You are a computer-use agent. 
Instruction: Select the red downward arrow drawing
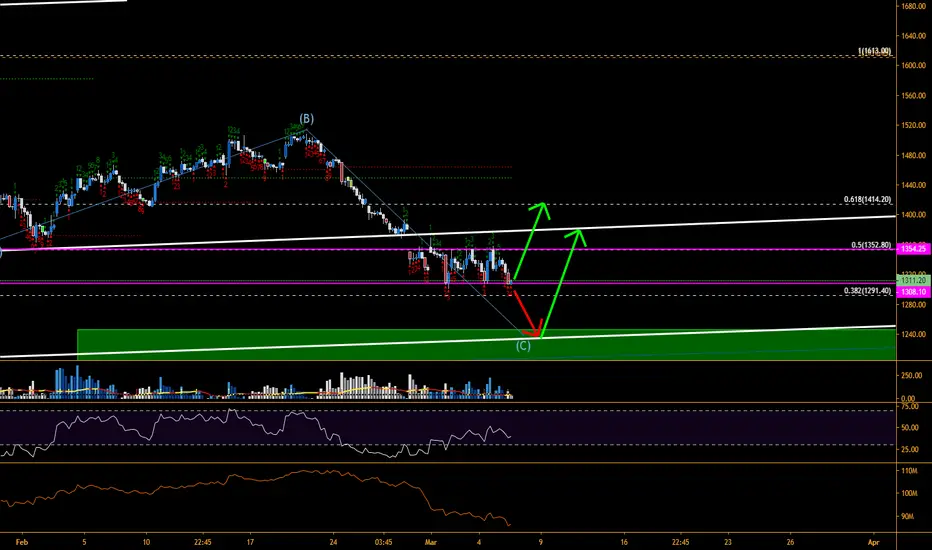point(528,314)
